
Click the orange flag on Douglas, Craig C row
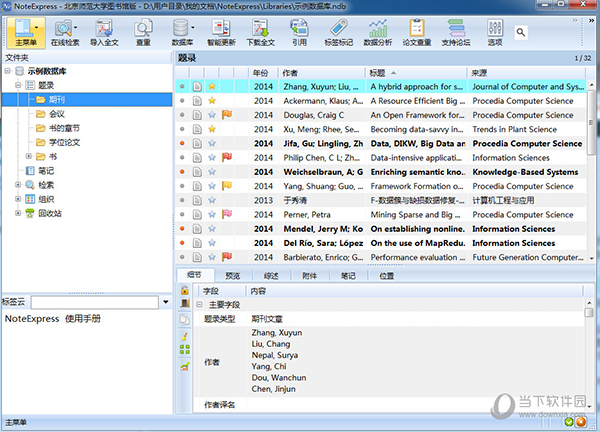(x=227, y=114)
